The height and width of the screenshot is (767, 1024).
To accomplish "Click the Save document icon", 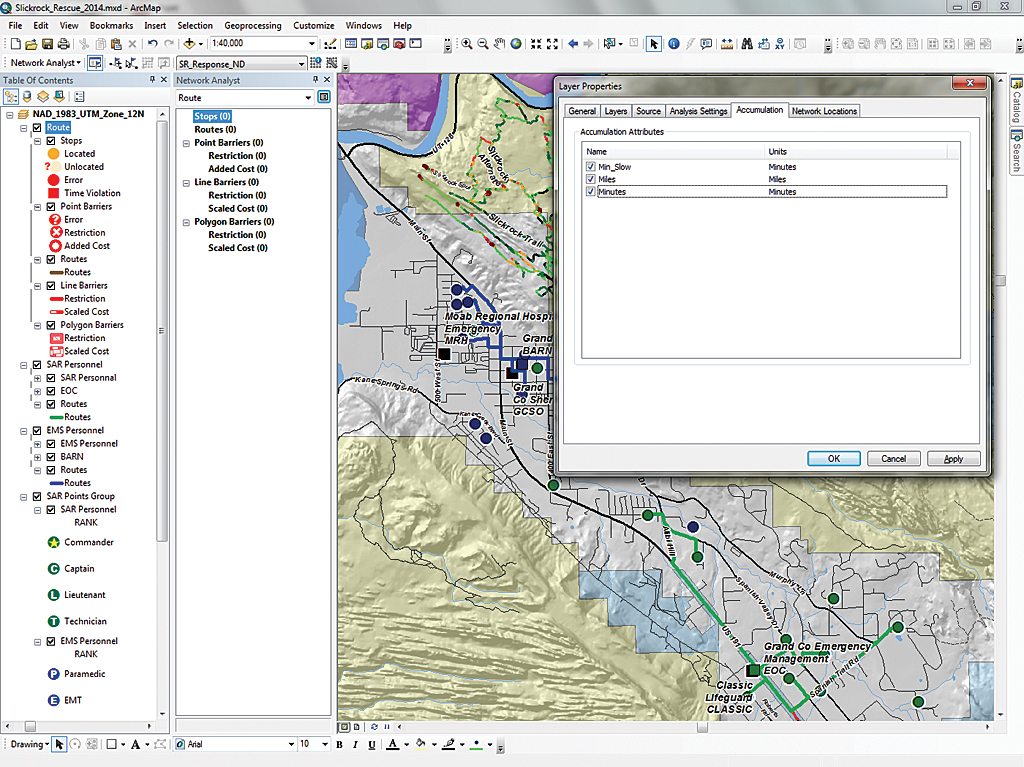I will click(47, 44).
